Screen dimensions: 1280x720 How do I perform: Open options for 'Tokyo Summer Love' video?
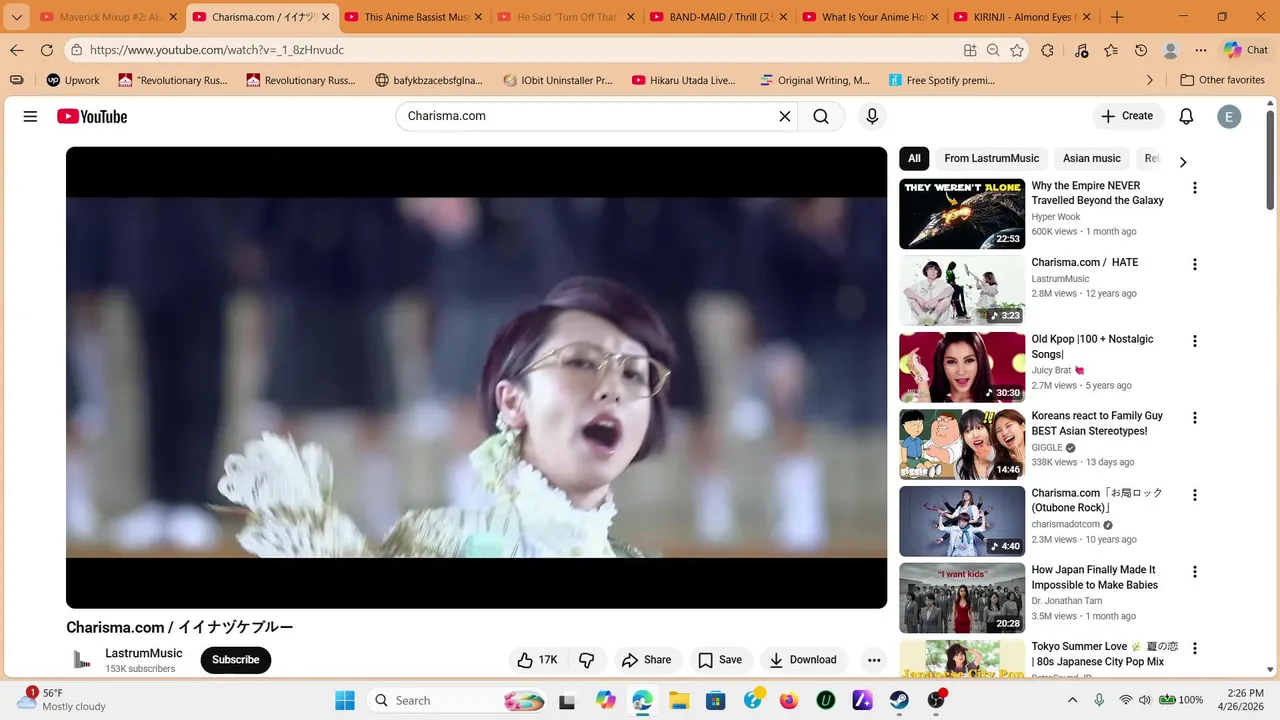1194,648
